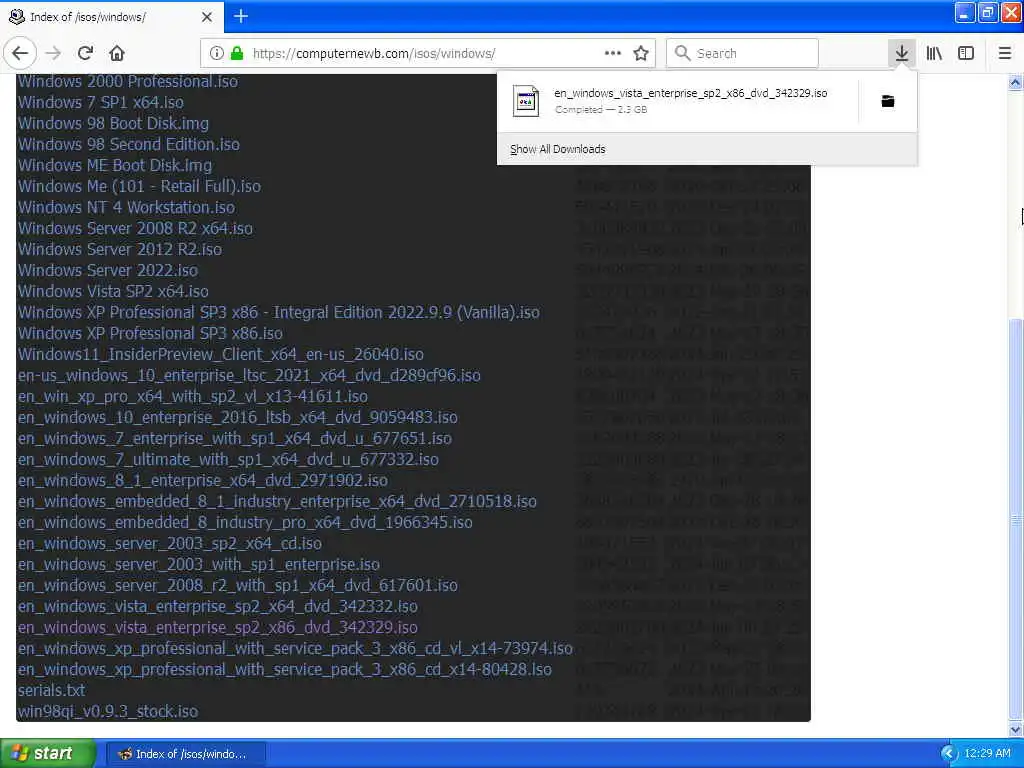
Task: Click Show All Downloads
Action: coord(557,149)
